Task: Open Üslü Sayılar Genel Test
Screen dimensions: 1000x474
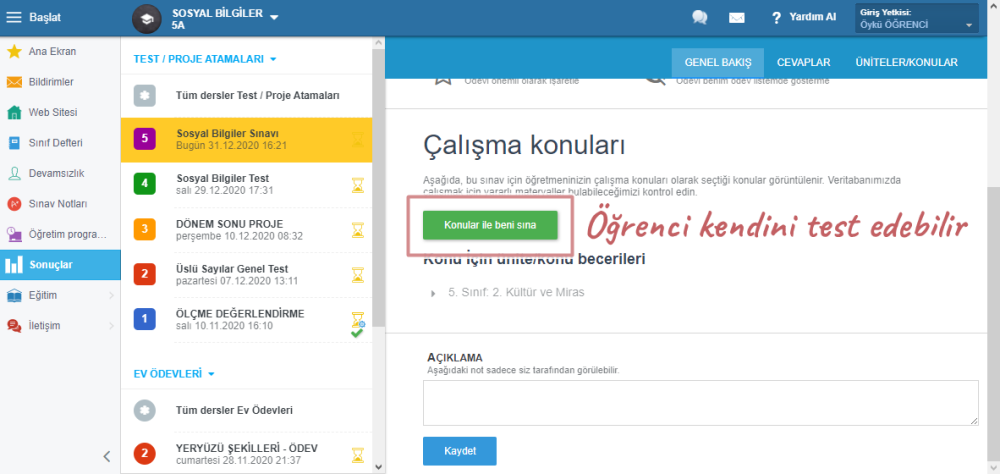Action: 244,275
